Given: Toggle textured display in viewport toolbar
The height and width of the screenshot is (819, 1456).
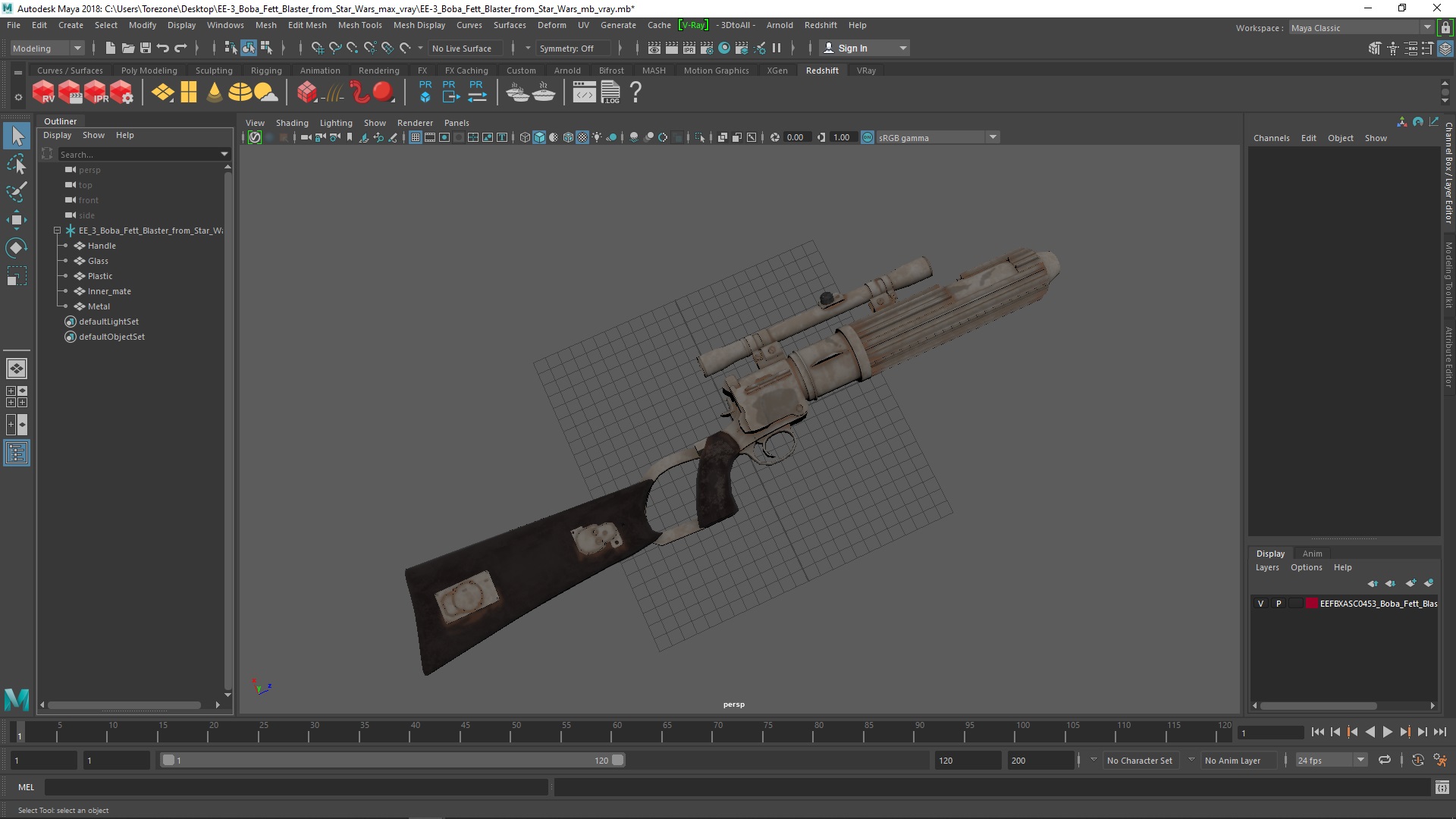Looking at the screenshot, I should [x=582, y=137].
